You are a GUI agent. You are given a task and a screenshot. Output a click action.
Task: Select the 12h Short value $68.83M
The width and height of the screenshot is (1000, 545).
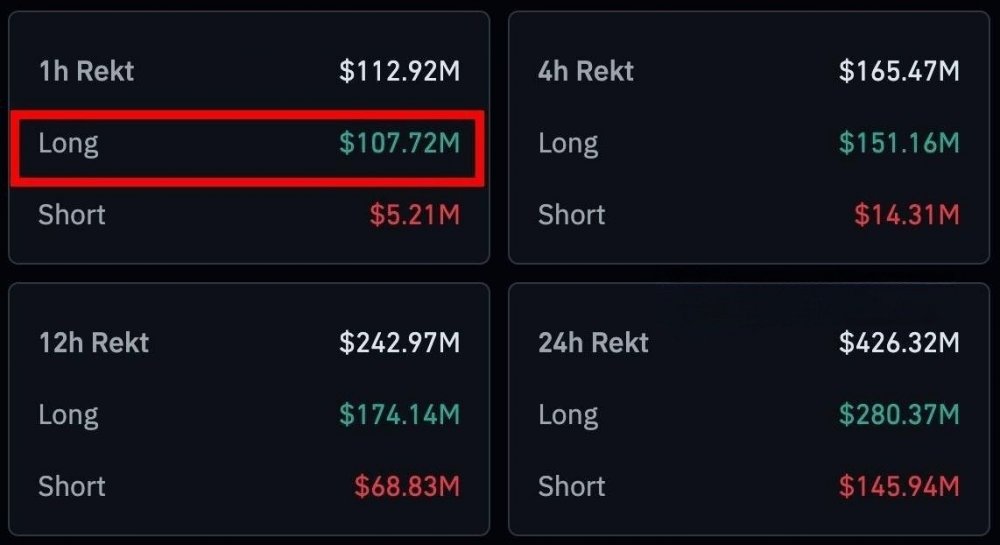[x=406, y=487]
